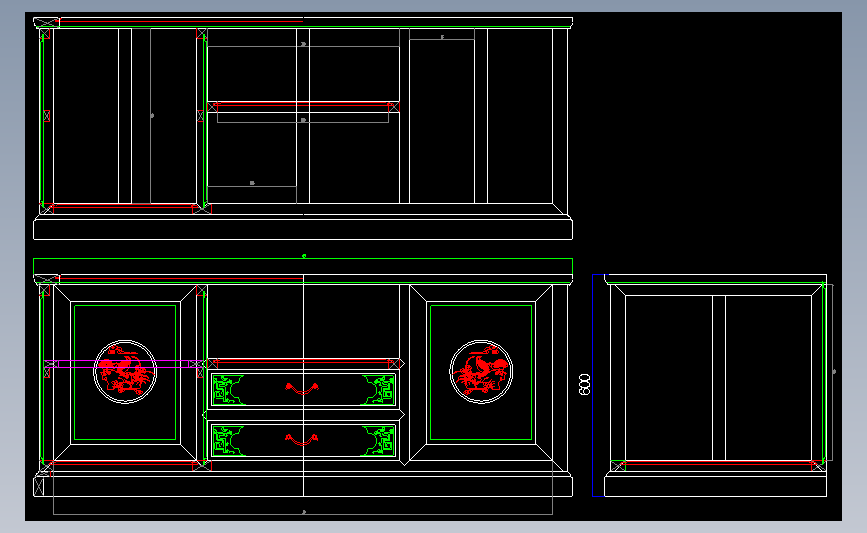Click the blue vertical dimension line beside 600

pos(593,385)
